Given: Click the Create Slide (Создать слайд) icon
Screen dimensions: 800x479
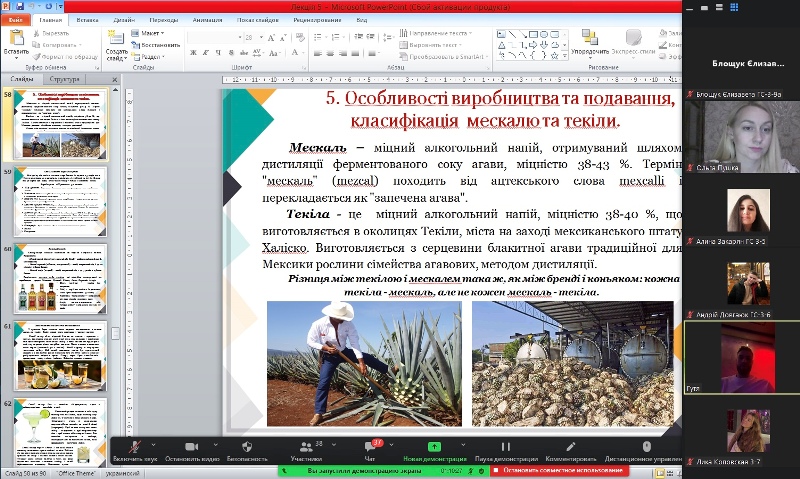Looking at the screenshot, I should click(x=116, y=40).
